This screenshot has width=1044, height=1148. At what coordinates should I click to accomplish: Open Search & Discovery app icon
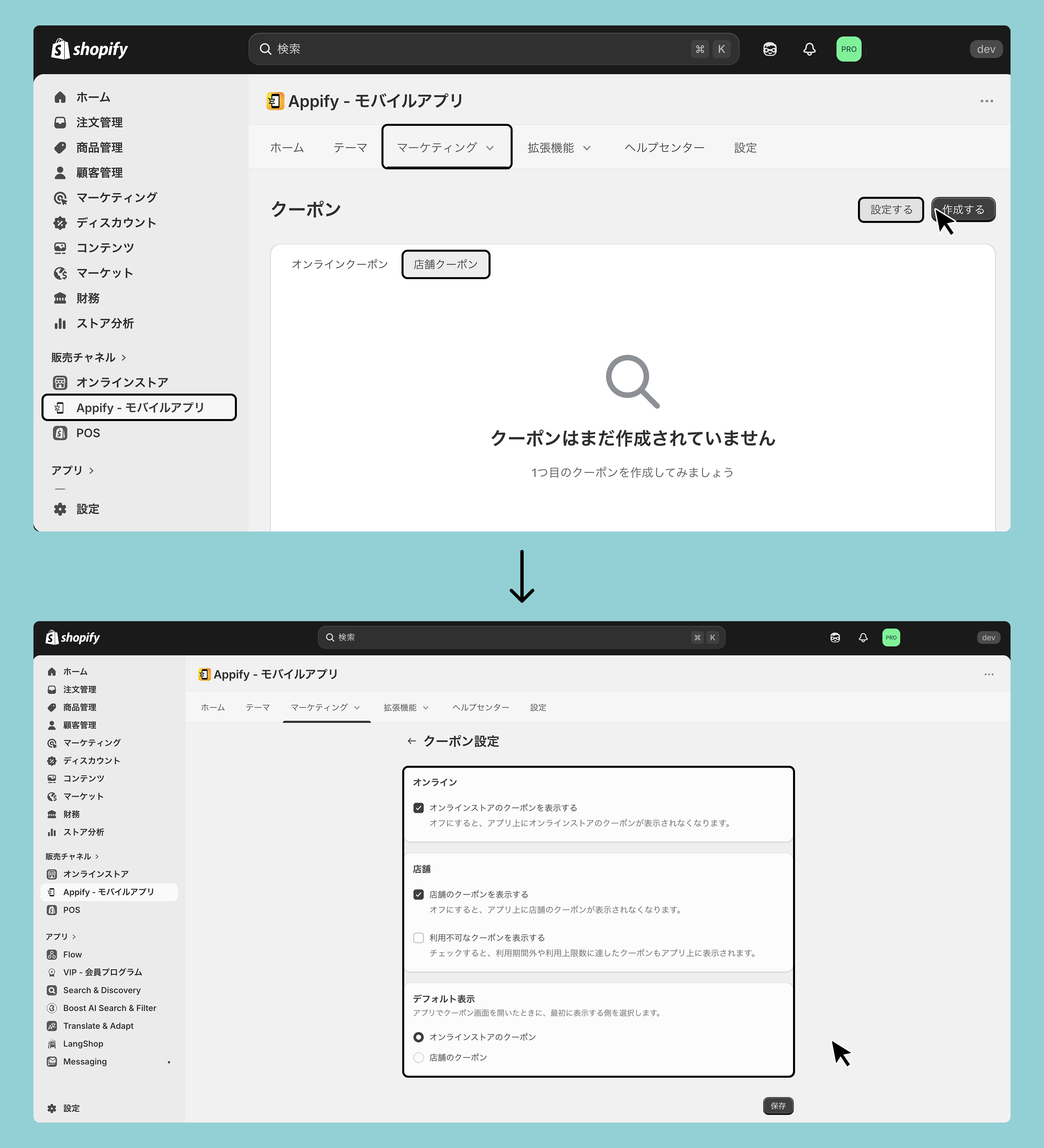coord(52,990)
